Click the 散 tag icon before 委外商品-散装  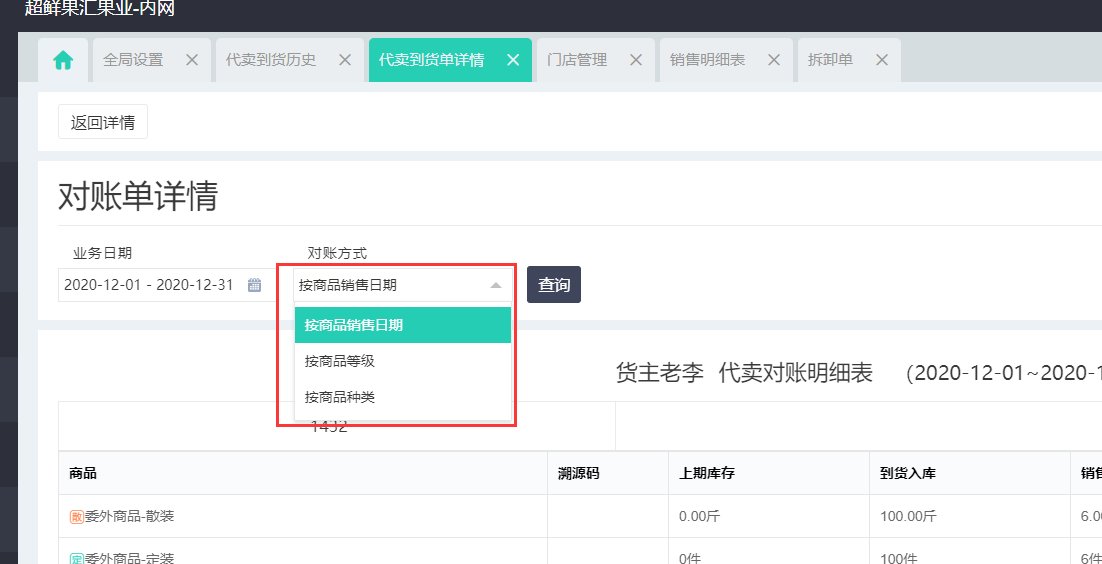77,517
